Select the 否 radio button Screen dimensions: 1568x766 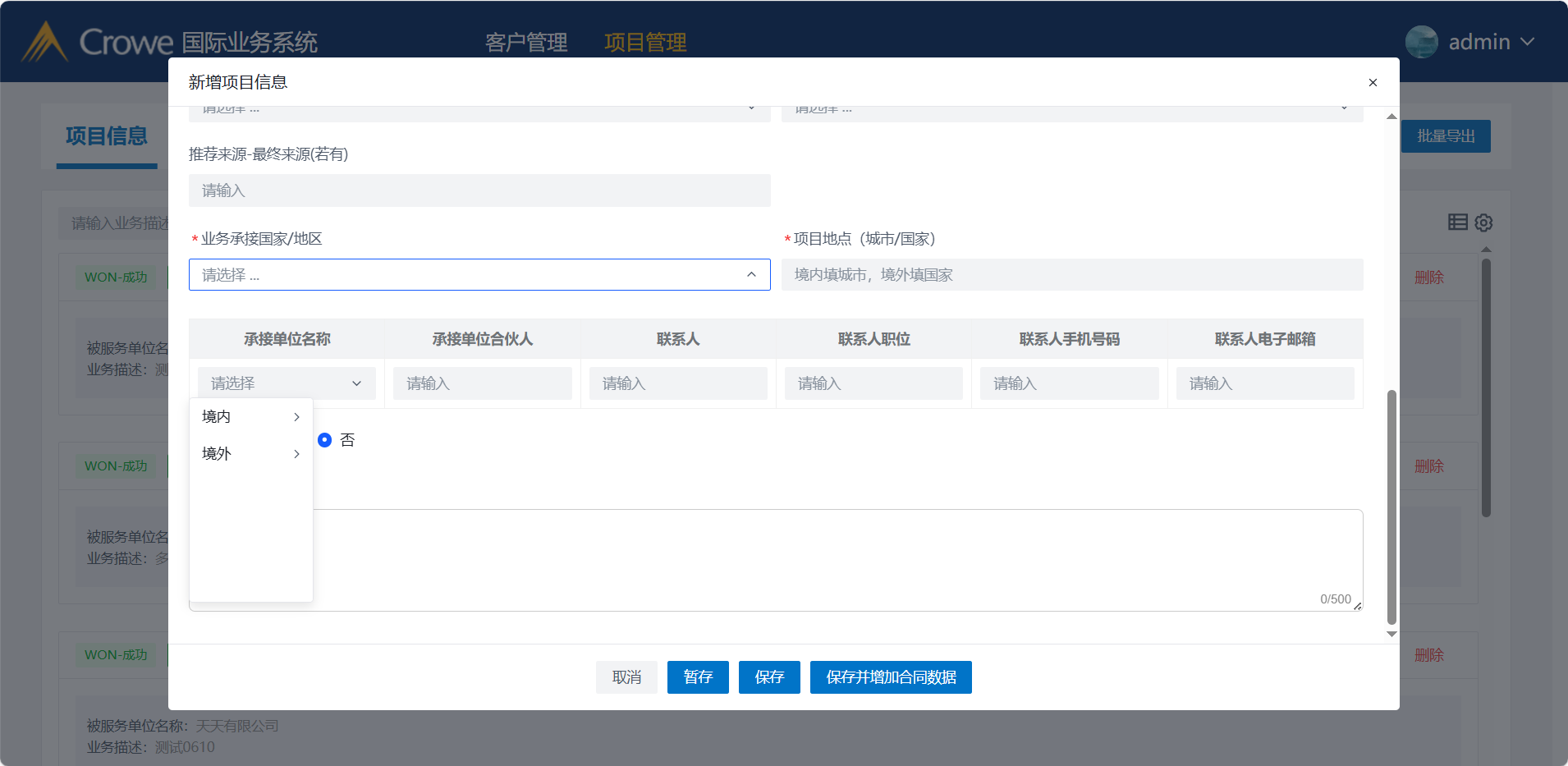325,440
